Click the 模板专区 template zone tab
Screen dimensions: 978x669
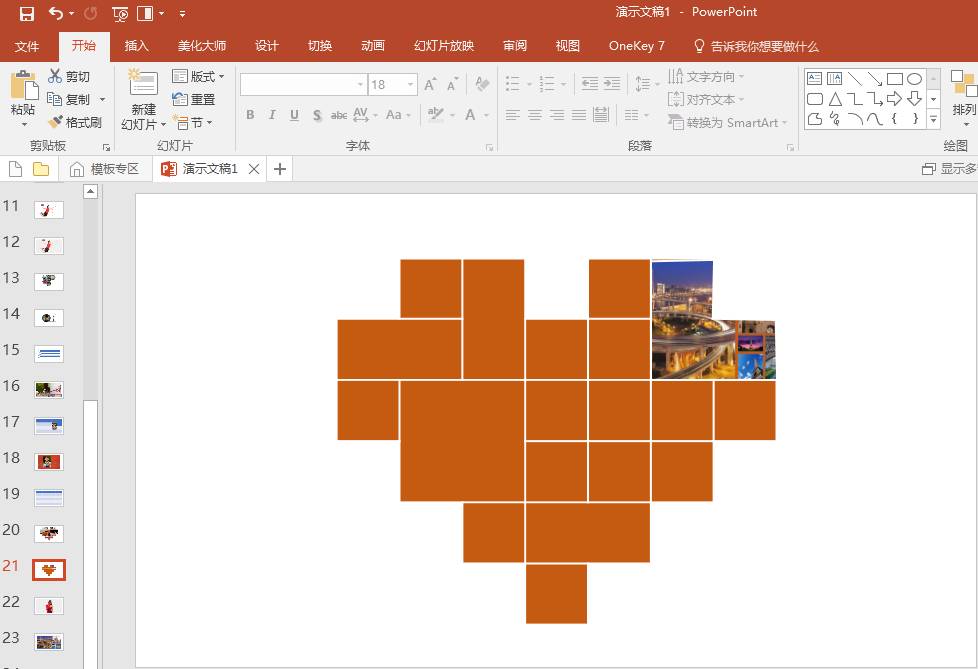pos(104,169)
